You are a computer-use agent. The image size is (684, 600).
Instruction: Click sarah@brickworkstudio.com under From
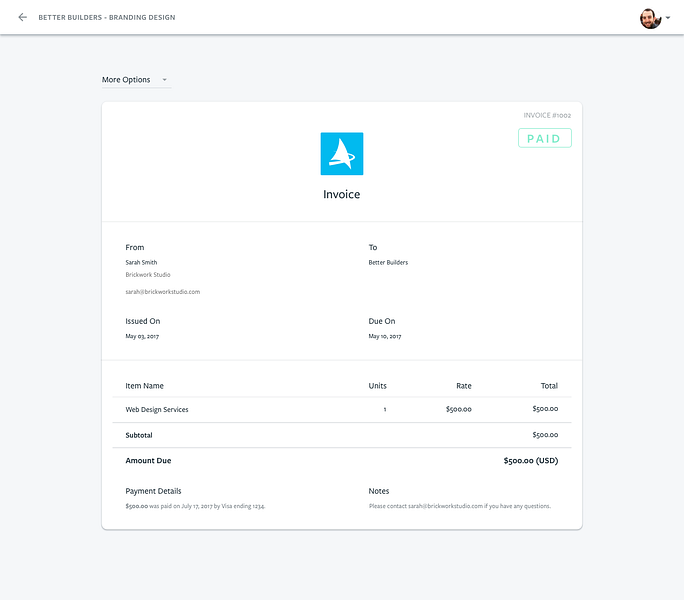click(163, 291)
